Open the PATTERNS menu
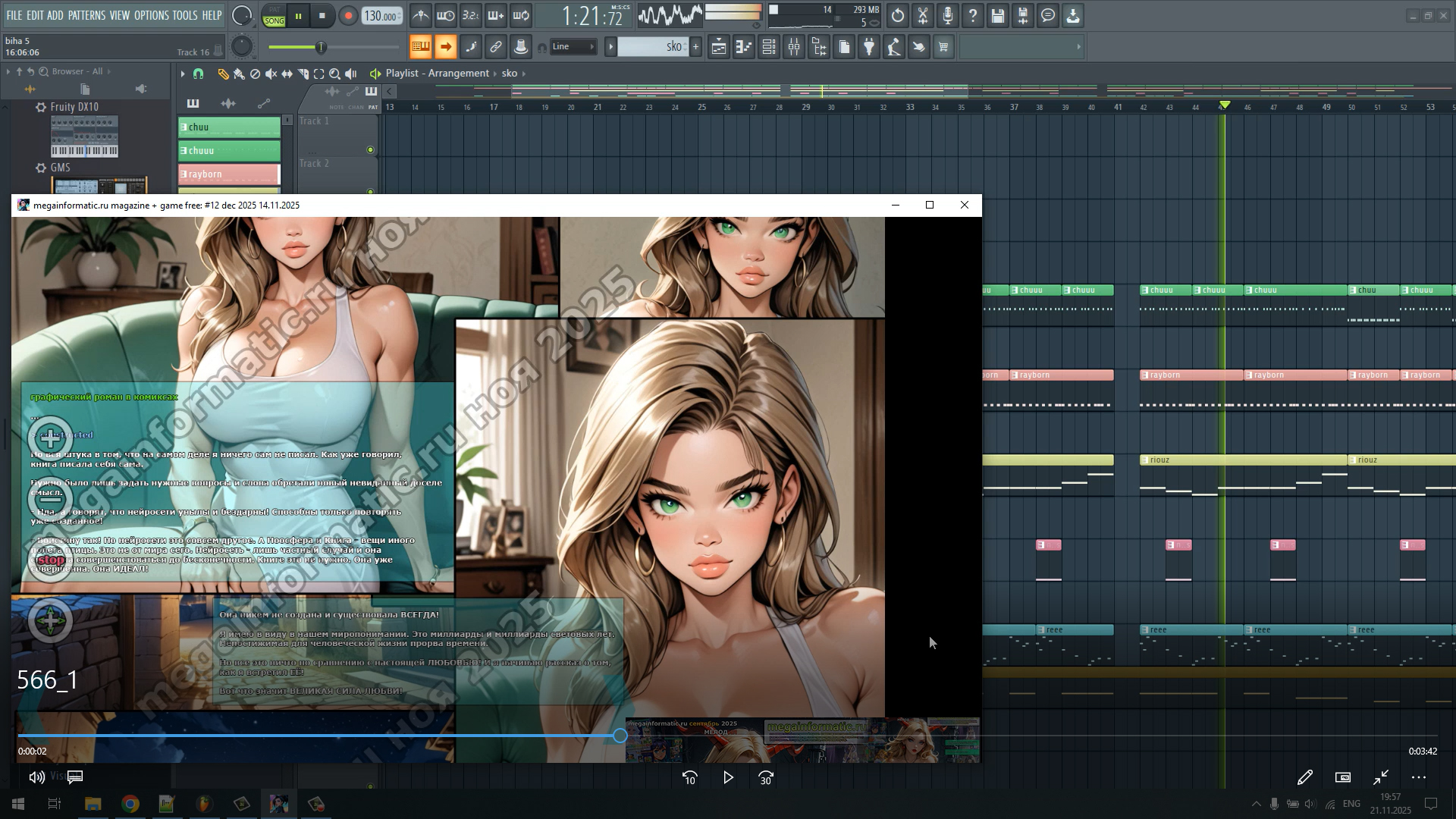Viewport: 1456px width, 819px height. coord(86,15)
